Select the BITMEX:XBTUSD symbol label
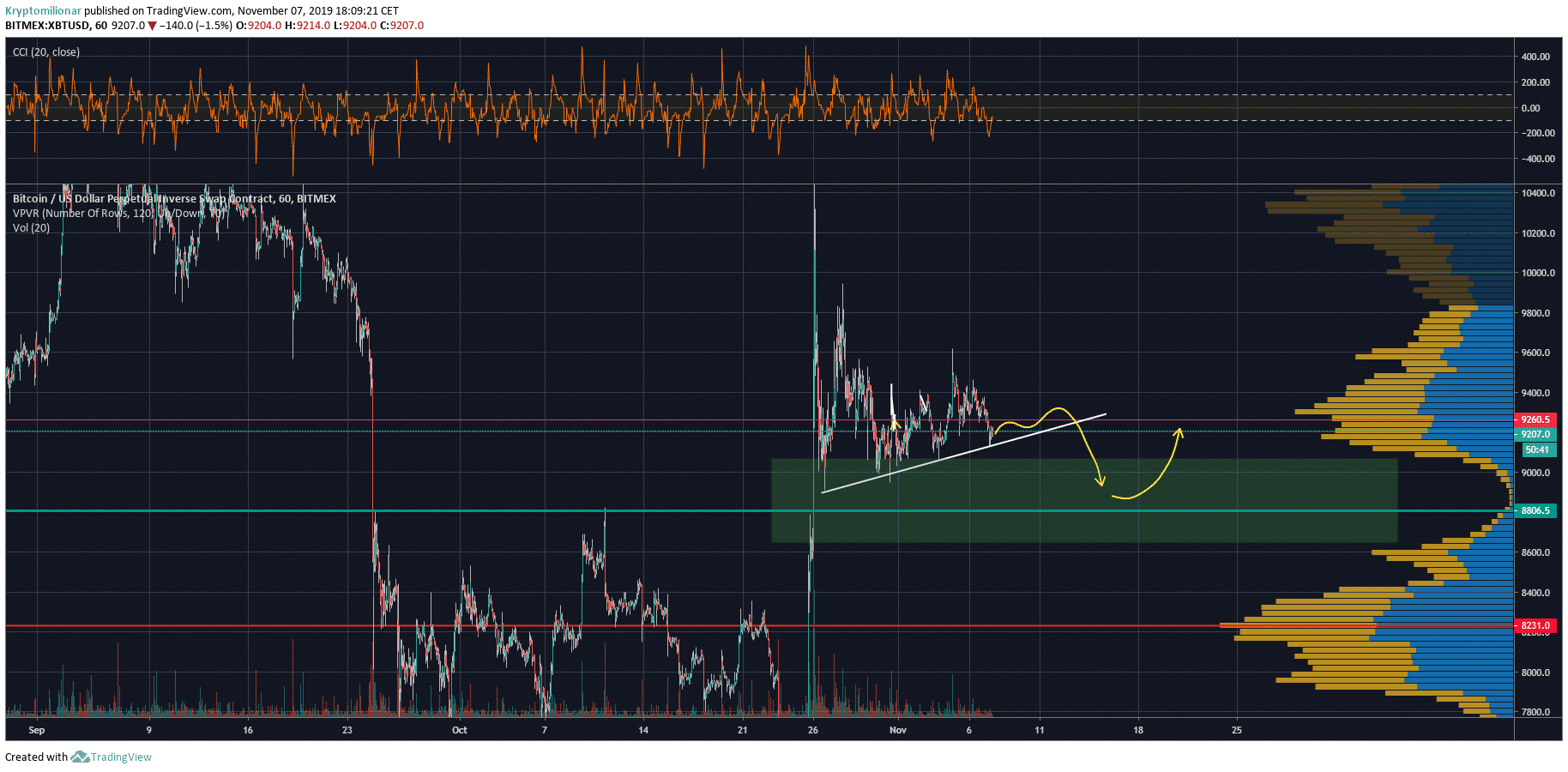Image resolution: width=1568 pixels, height=772 pixels. tap(47, 26)
